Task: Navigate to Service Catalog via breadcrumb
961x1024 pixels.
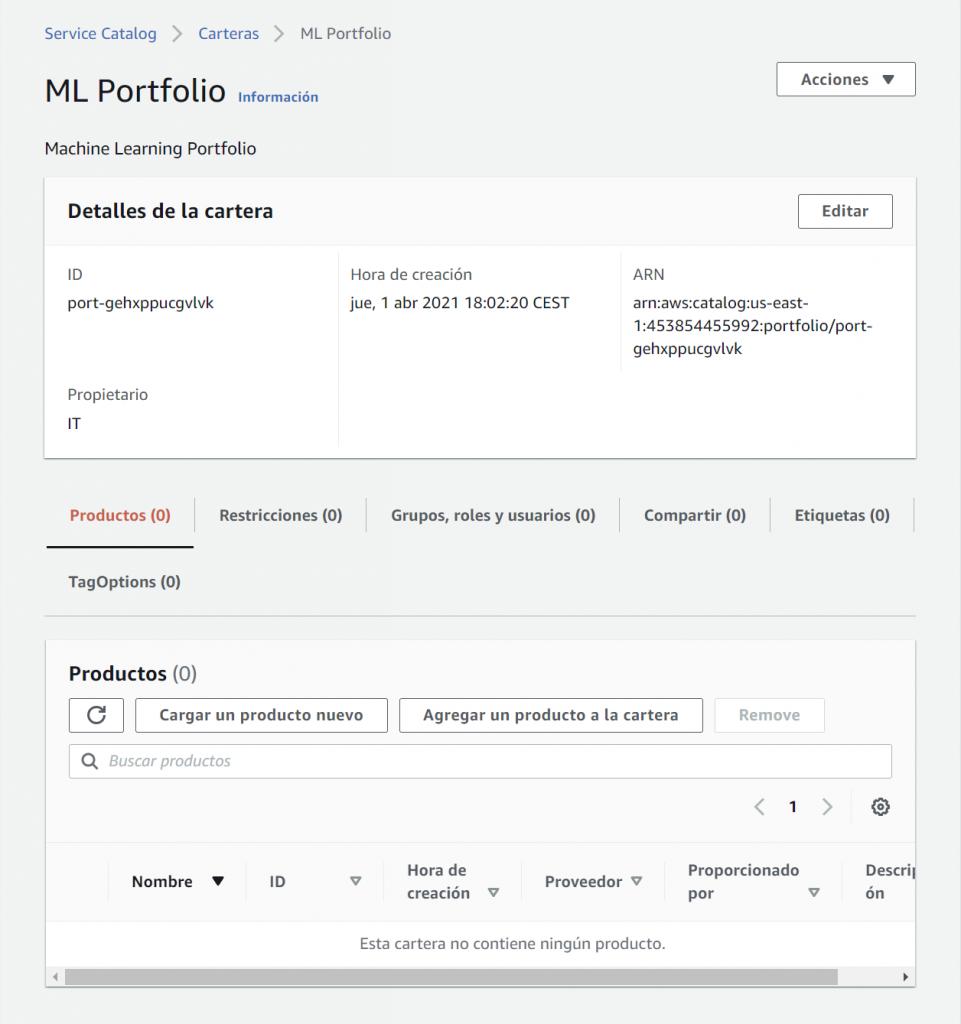Action: coord(100,33)
